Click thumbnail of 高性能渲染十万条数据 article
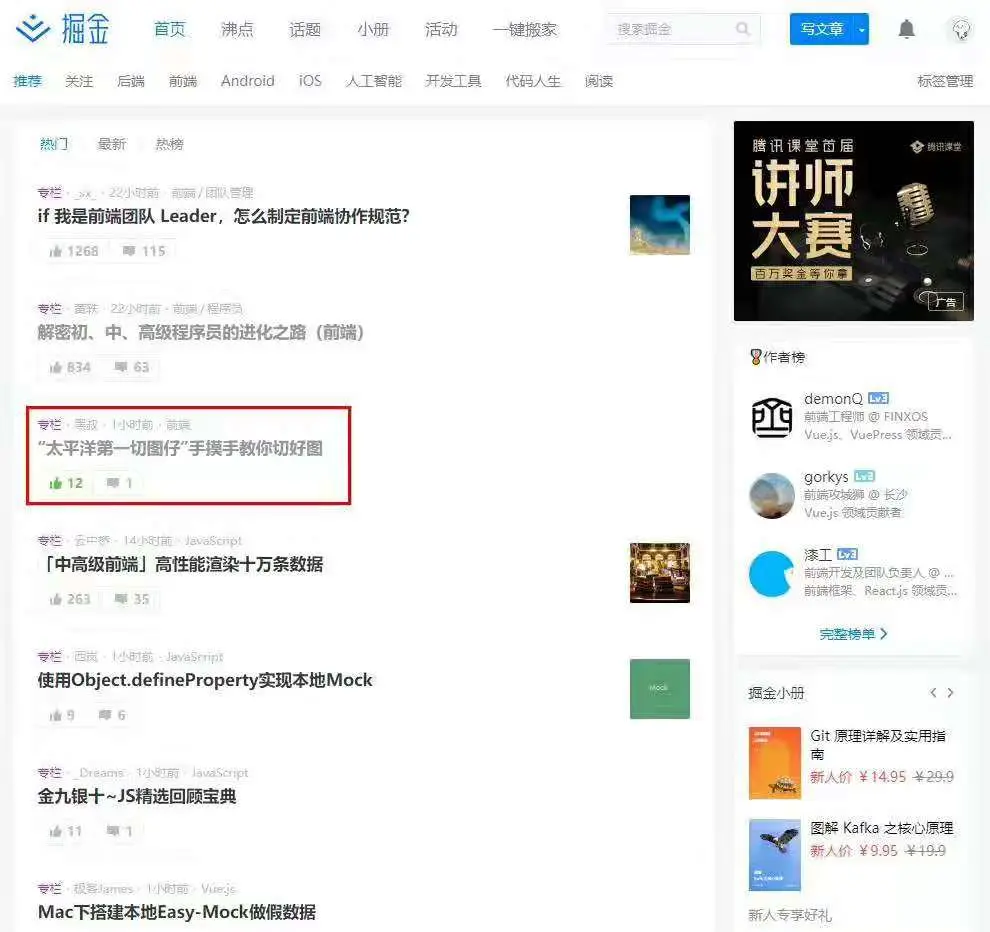The image size is (990, 932). [x=660, y=573]
